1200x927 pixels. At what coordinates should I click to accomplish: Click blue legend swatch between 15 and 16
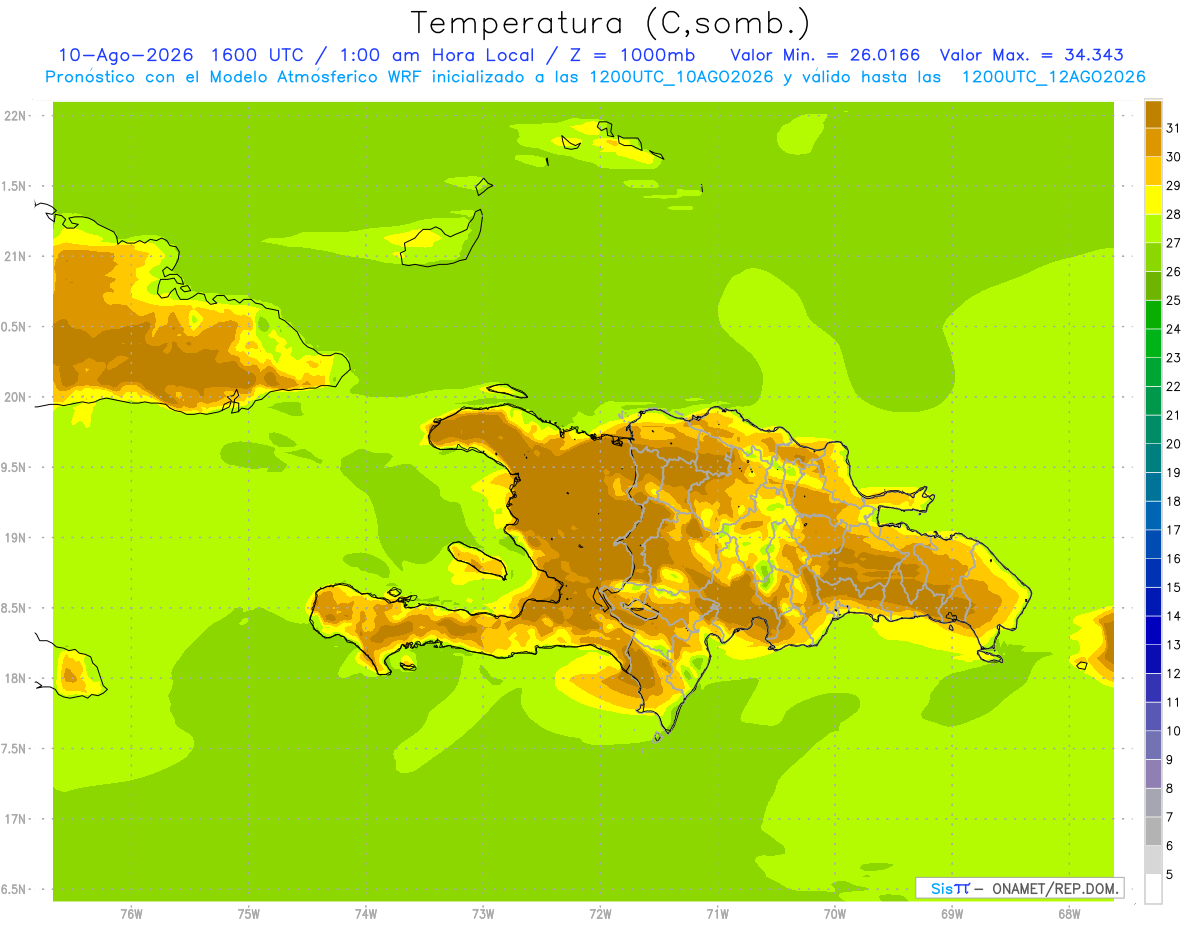coord(1153,573)
